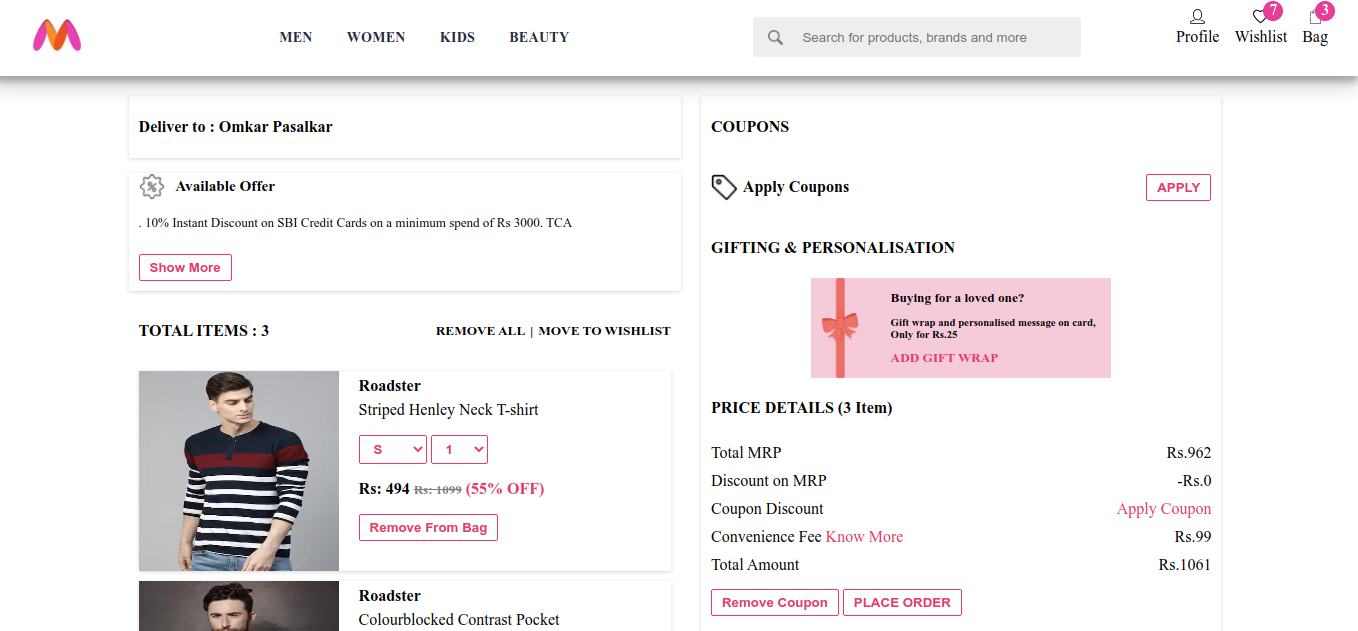The height and width of the screenshot is (631, 1358).
Task: Expand offers with Show More
Action: 185,268
